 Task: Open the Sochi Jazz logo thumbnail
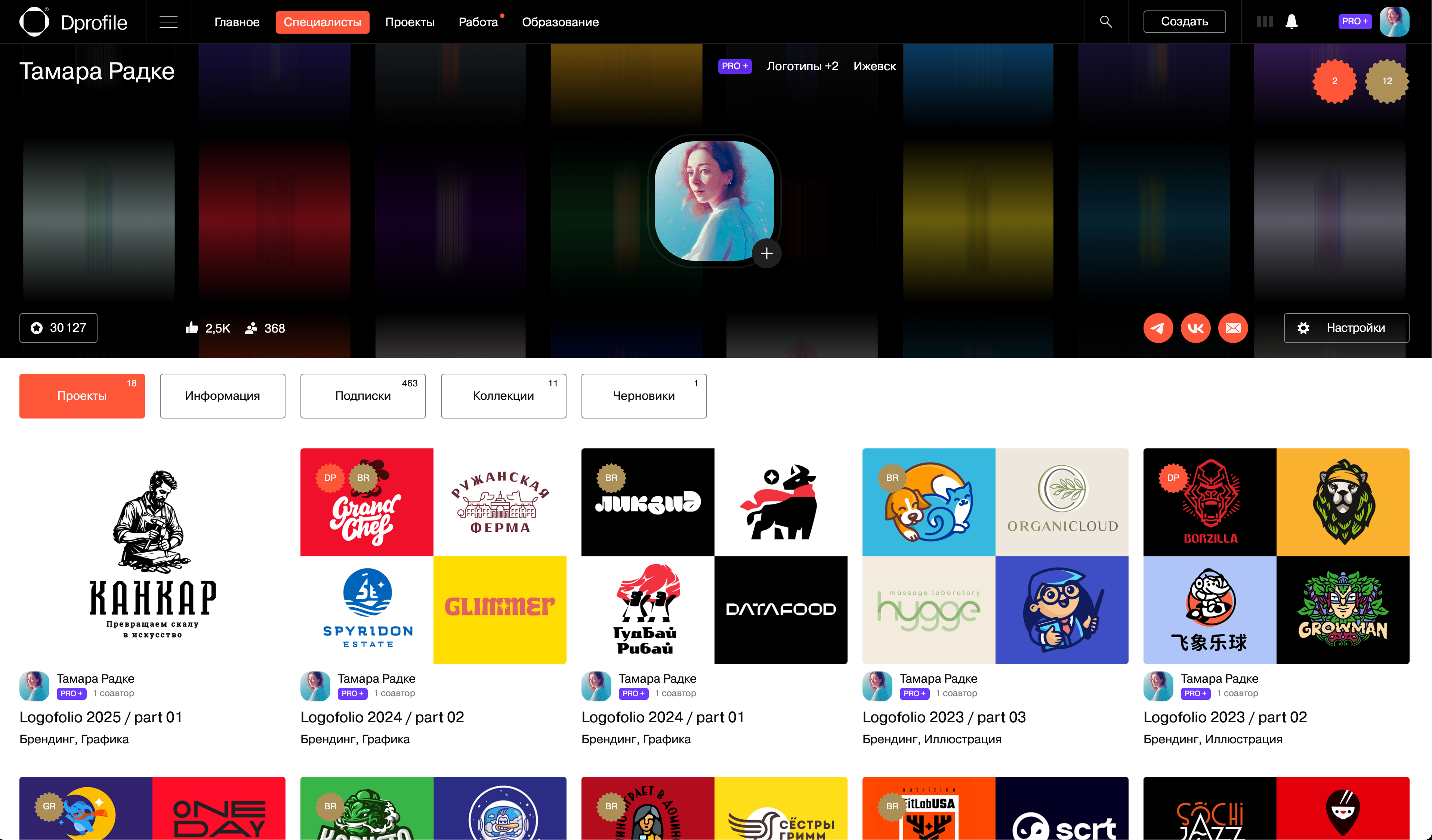coord(1210,808)
